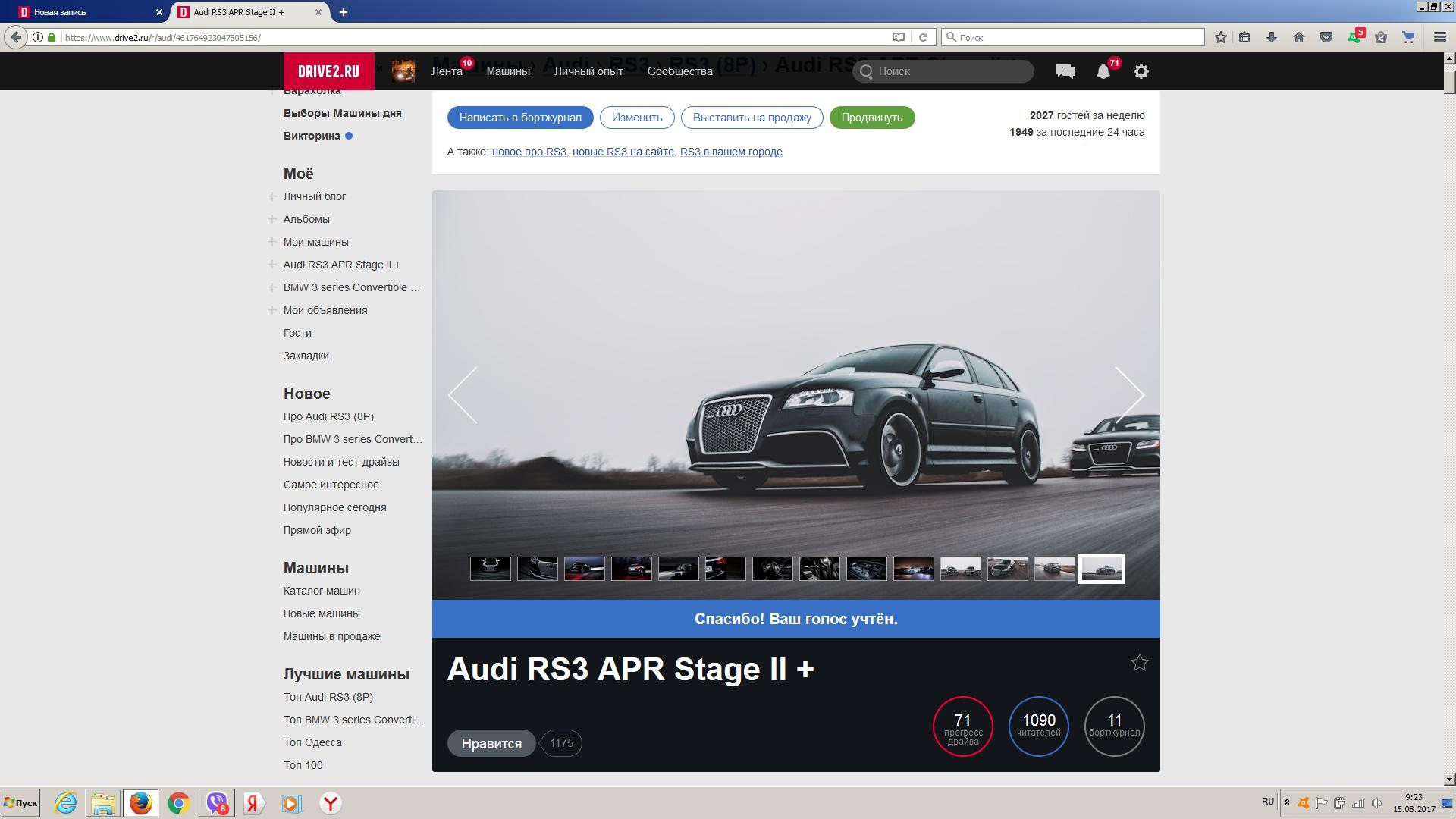Image resolution: width=1456 pixels, height=819 pixels.
Task: Open Лента feed menu item
Action: click(447, 71)
